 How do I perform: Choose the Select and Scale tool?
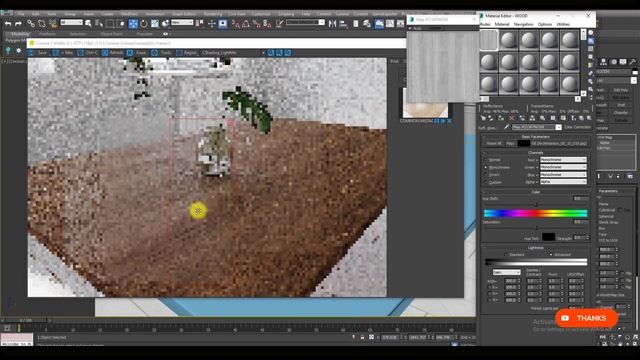pyautogui.click(x=155, y=24)
